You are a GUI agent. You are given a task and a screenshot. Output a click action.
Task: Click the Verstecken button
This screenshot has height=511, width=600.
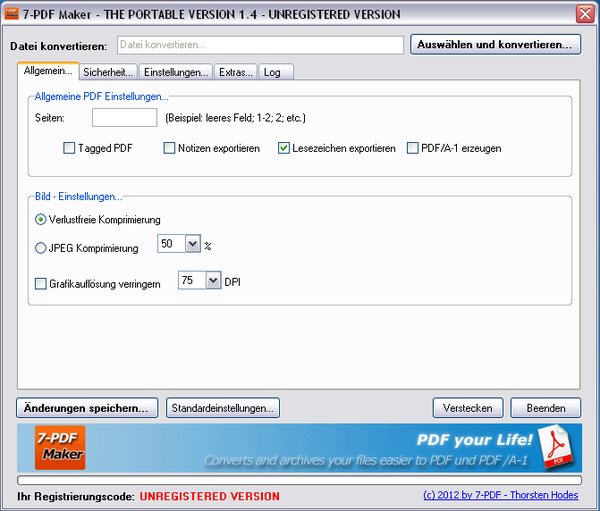point(468,408)
